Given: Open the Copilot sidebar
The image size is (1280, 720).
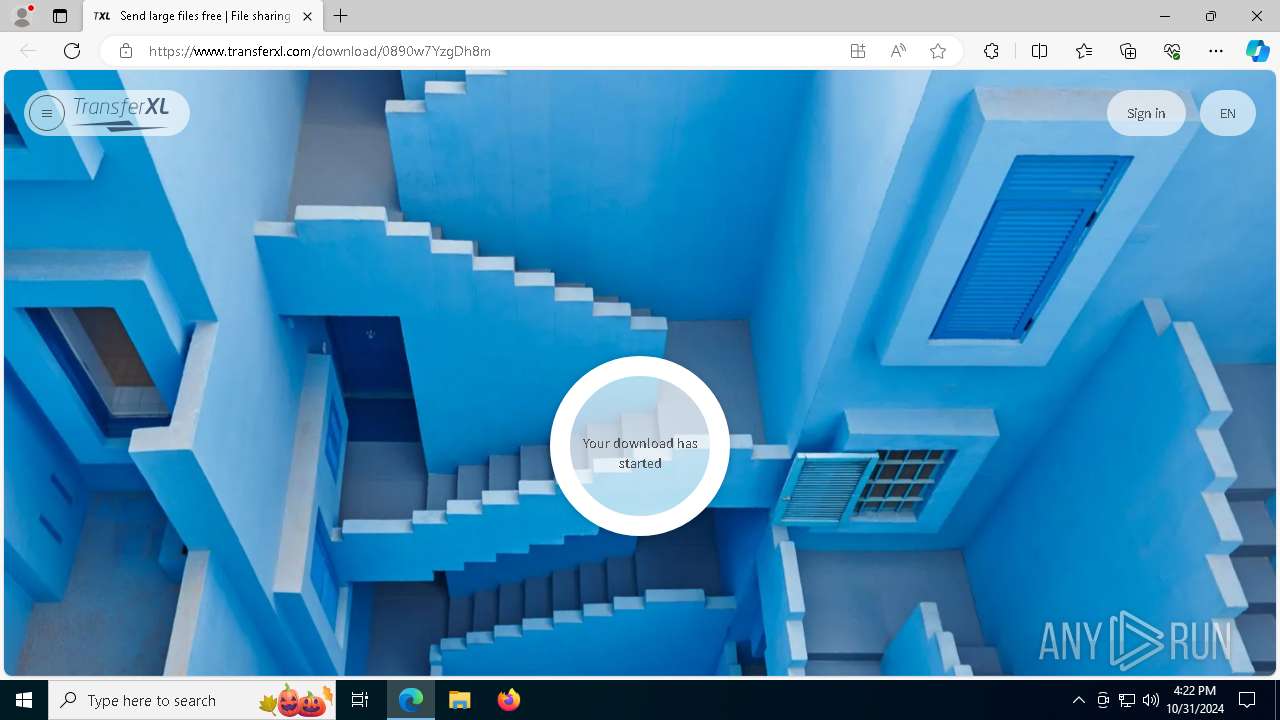Looking at the screenshot, I should coord(1257,51).
